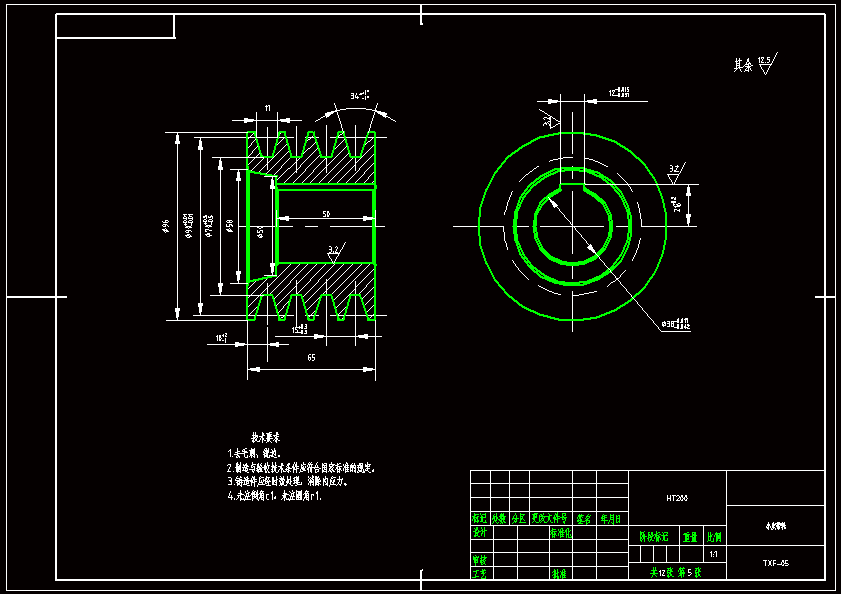Viewport: 841px width, 594px height.
Task: Click the '3.2' roughness symbol inside bore section
Action: (x=335, y=252)
